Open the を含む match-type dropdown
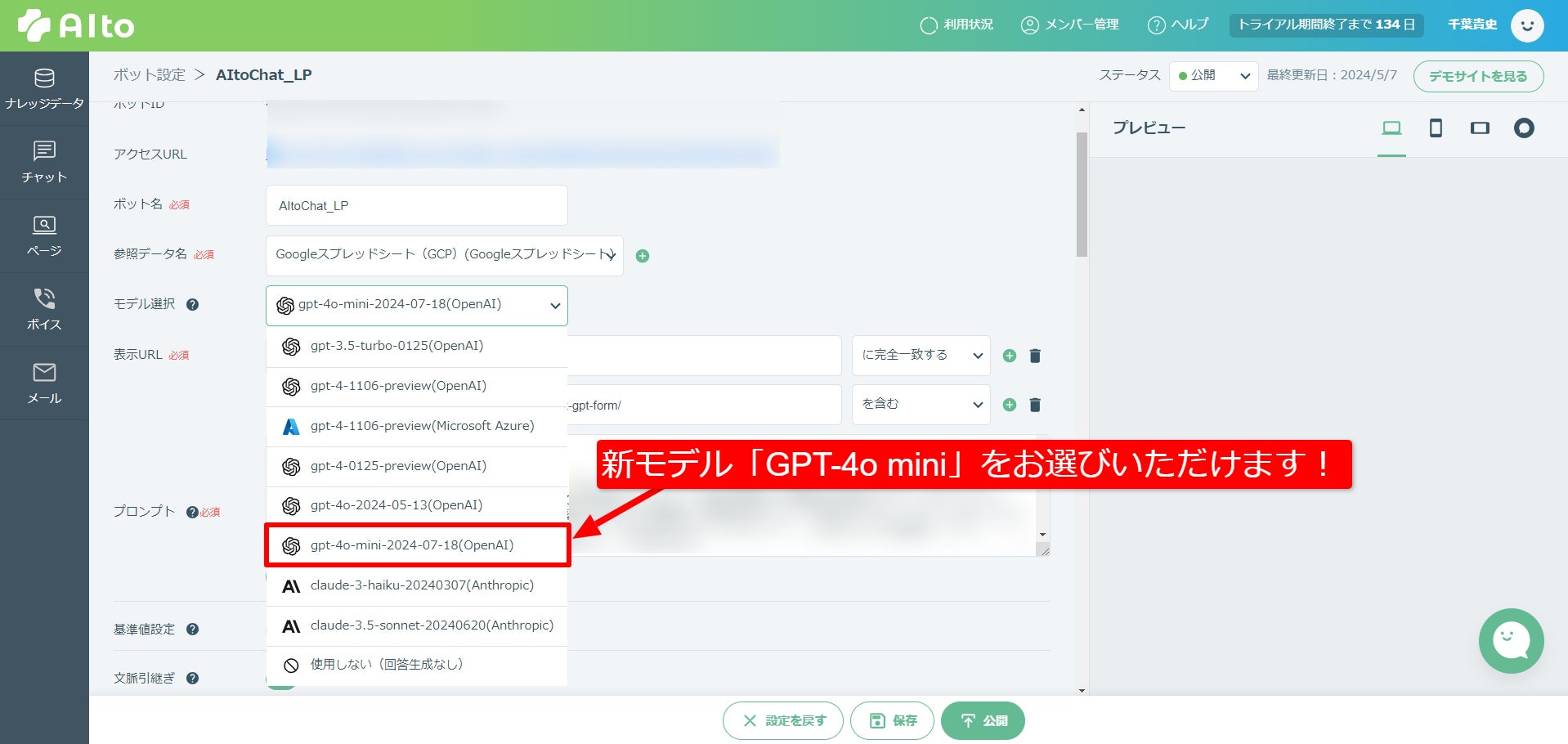This screenshot has width=1568, height=744. (921, 405)
